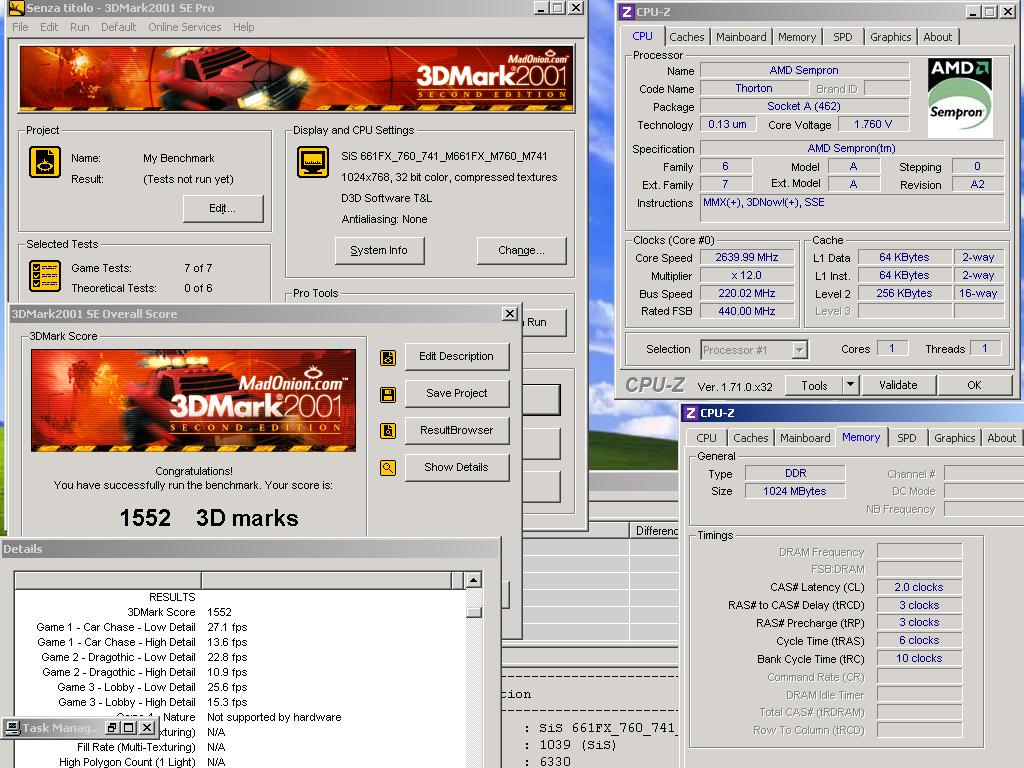Select SPD tab in lower CPU-Z window
Image resolution: width=1024 pixels, height=768 pixels.
[906, 438]
